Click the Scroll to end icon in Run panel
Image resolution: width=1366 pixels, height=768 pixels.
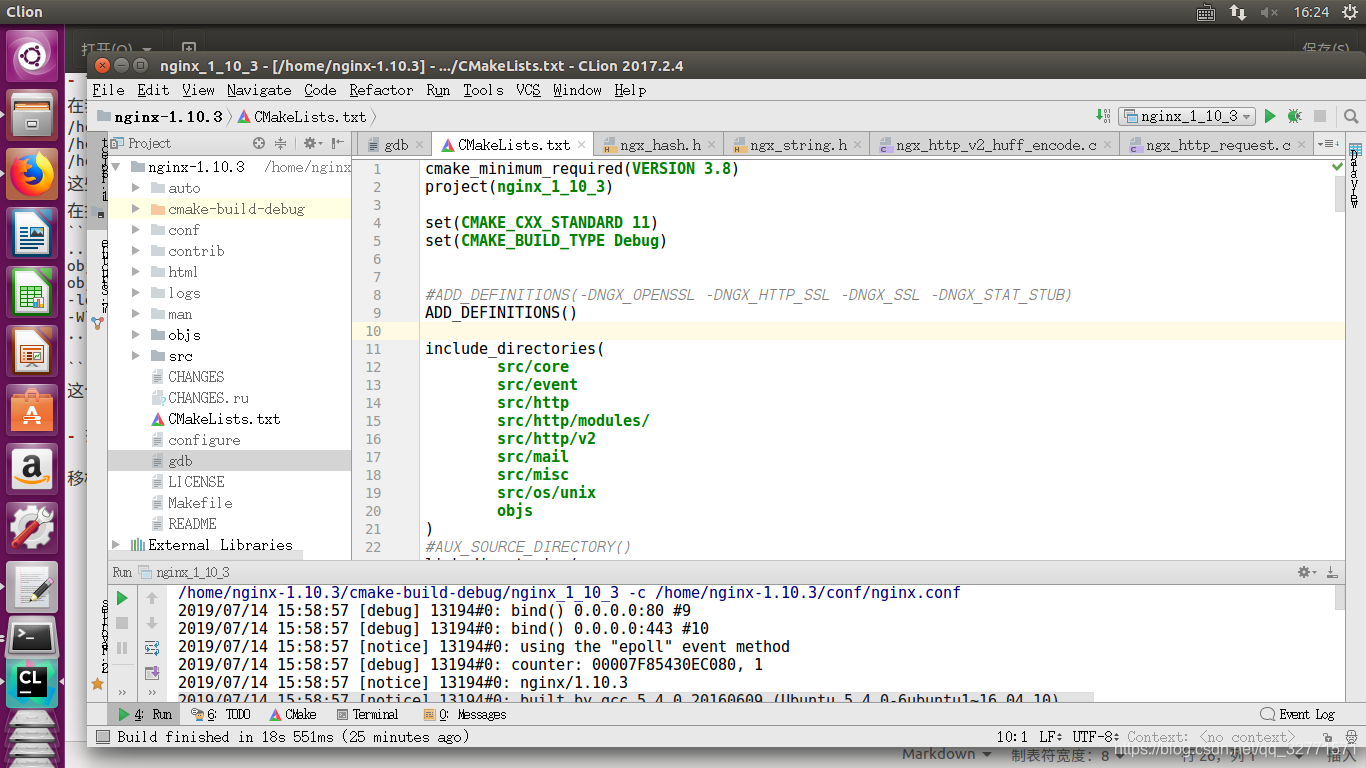152,673
